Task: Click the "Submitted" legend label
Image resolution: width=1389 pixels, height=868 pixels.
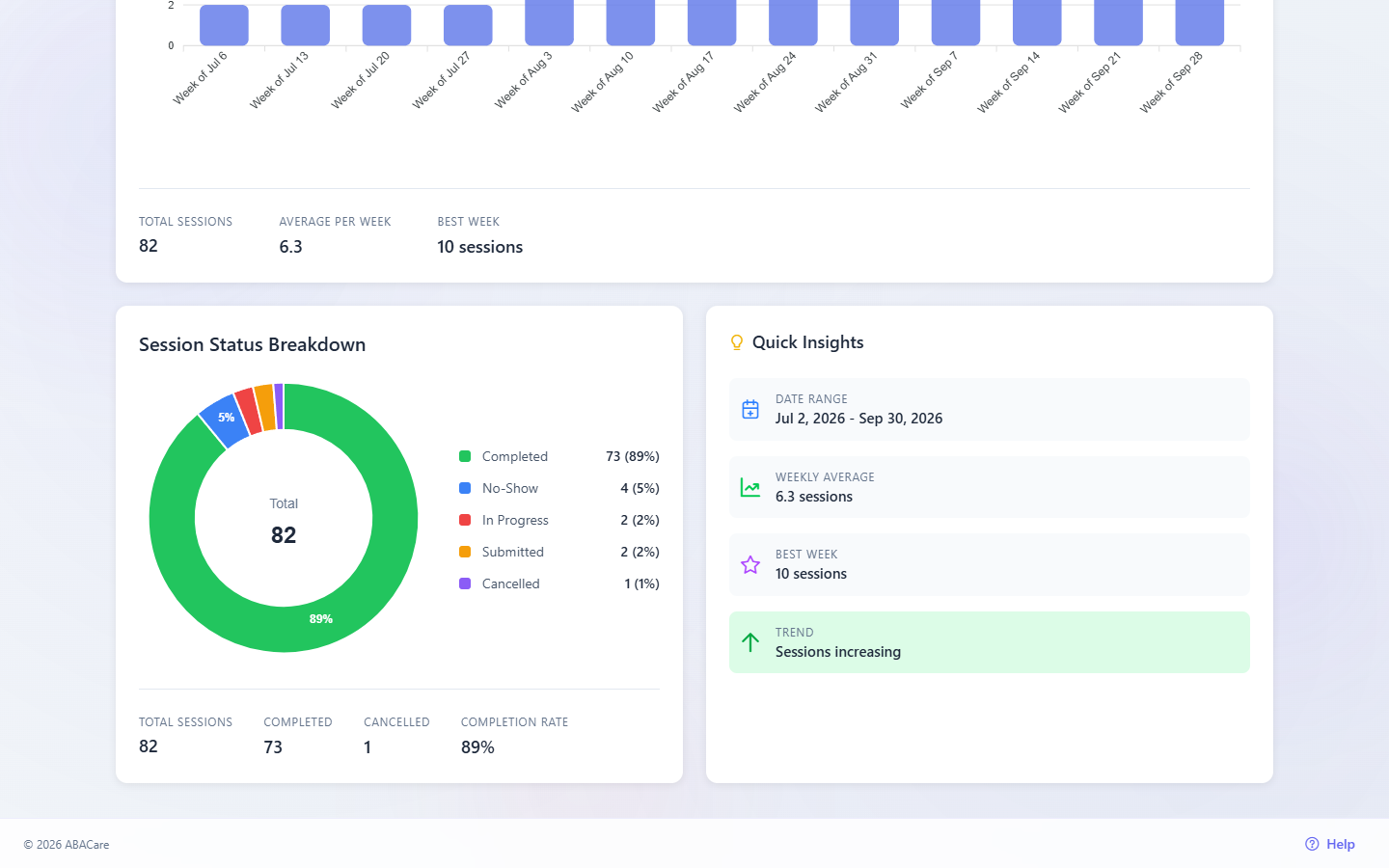Action: 513,552
